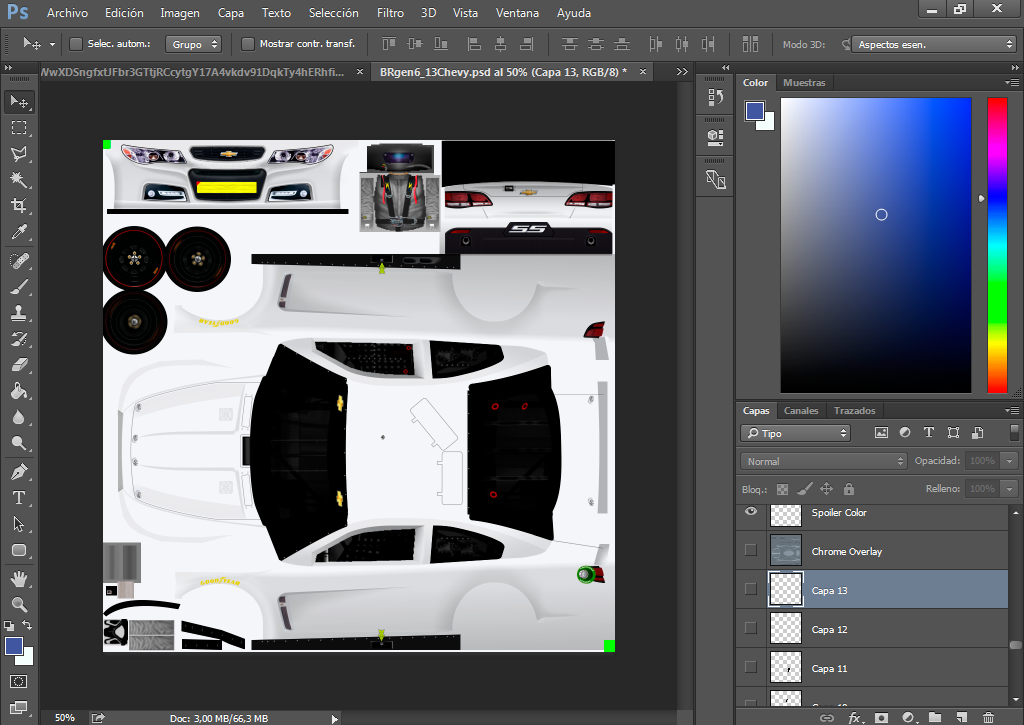Open the Grupo dropdown

click(x=193, y=44)
